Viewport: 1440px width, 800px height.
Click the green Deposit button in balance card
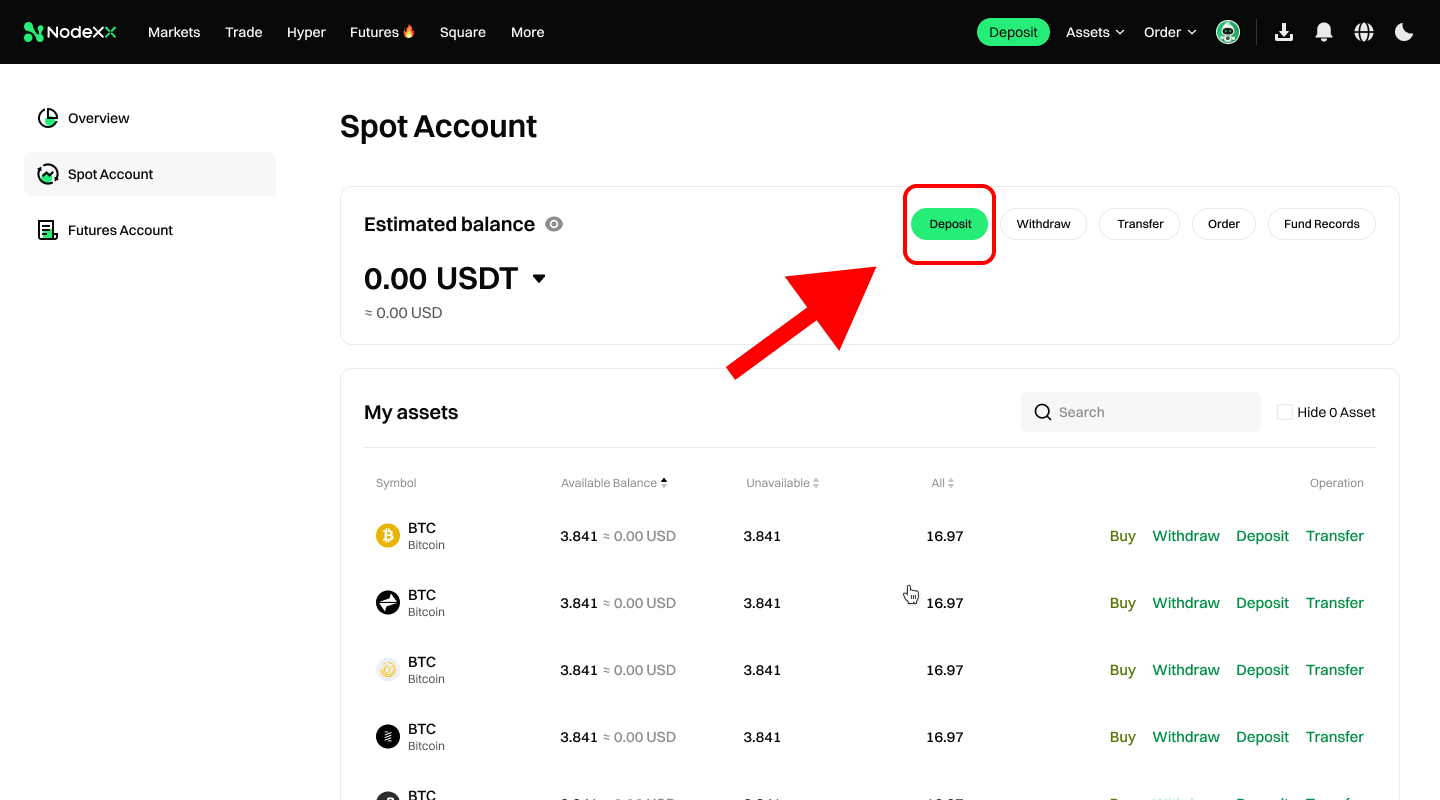point(950,224)
